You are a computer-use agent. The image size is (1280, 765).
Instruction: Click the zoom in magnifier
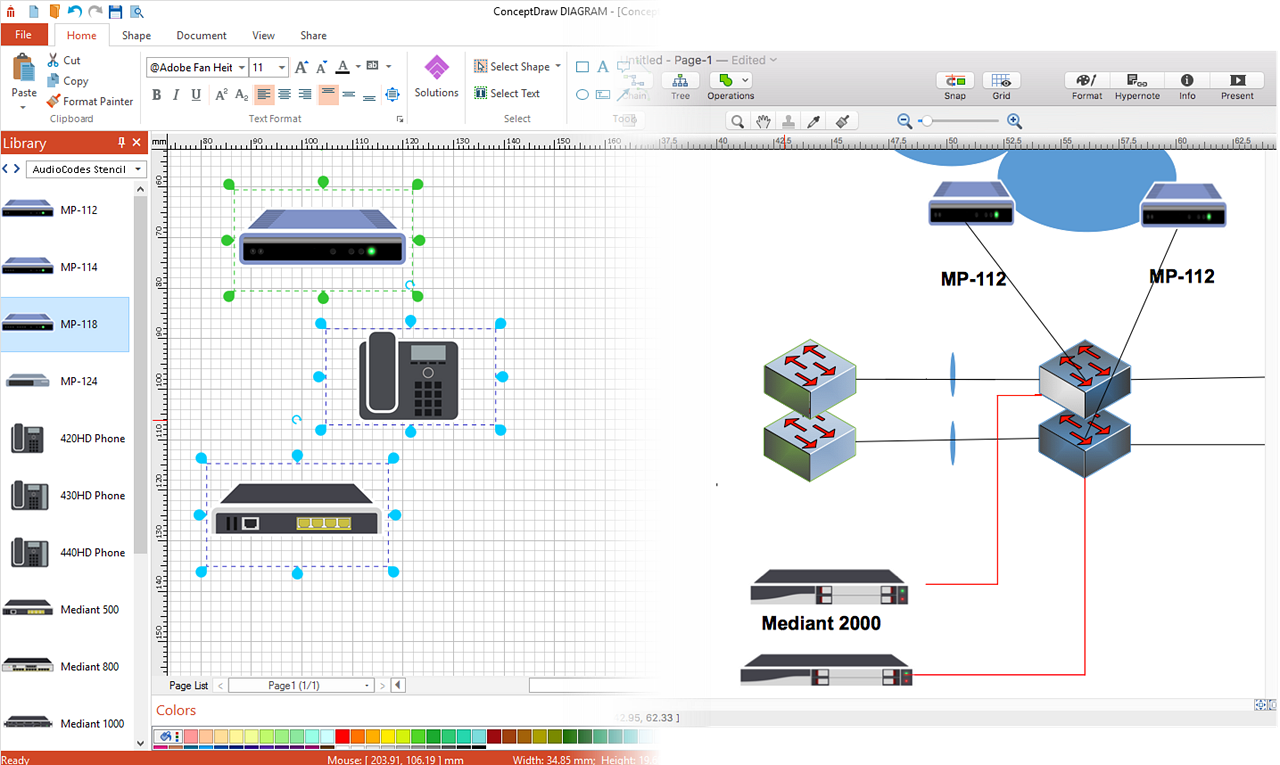(1014, 121)
